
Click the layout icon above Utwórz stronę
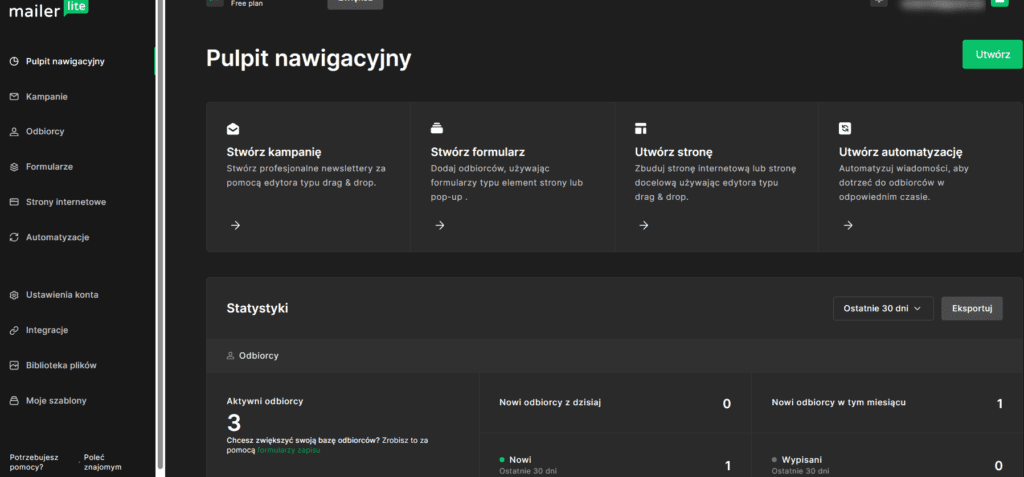(641, 129)
